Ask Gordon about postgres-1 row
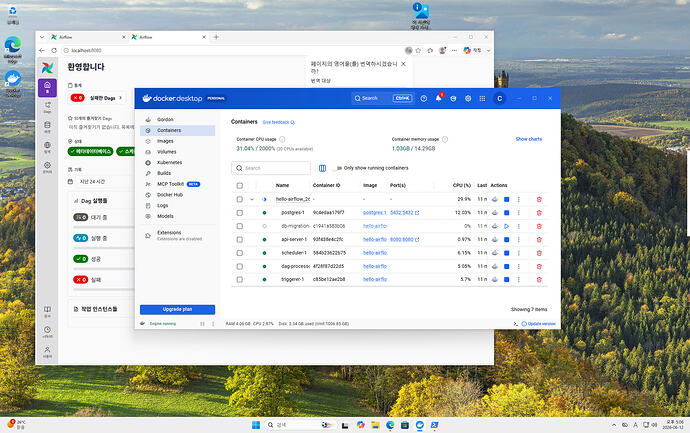The image size is (690, 433). coord(495,213)
